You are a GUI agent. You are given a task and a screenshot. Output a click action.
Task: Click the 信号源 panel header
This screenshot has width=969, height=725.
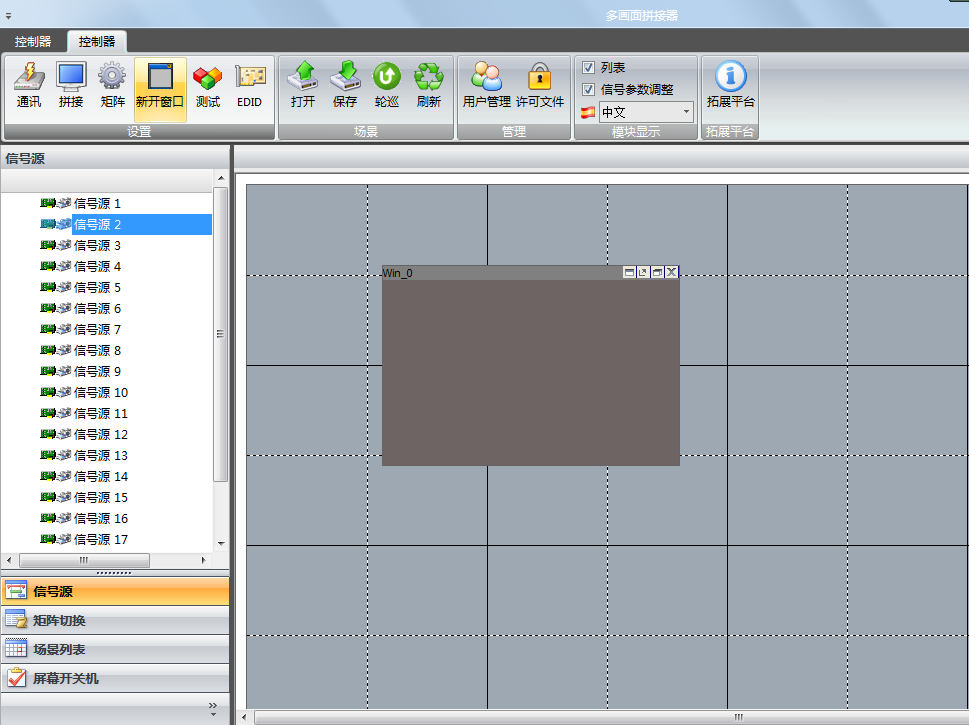[x=115, y=158]
